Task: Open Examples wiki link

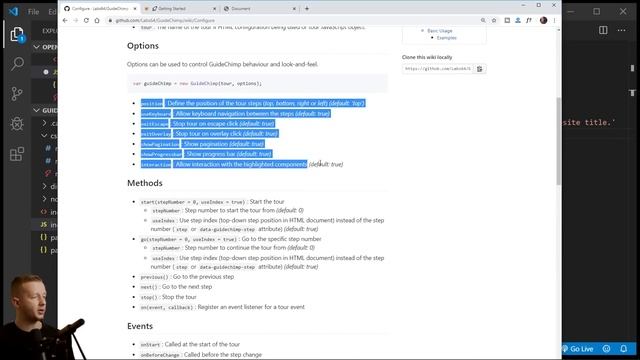Action: point(447,38)
